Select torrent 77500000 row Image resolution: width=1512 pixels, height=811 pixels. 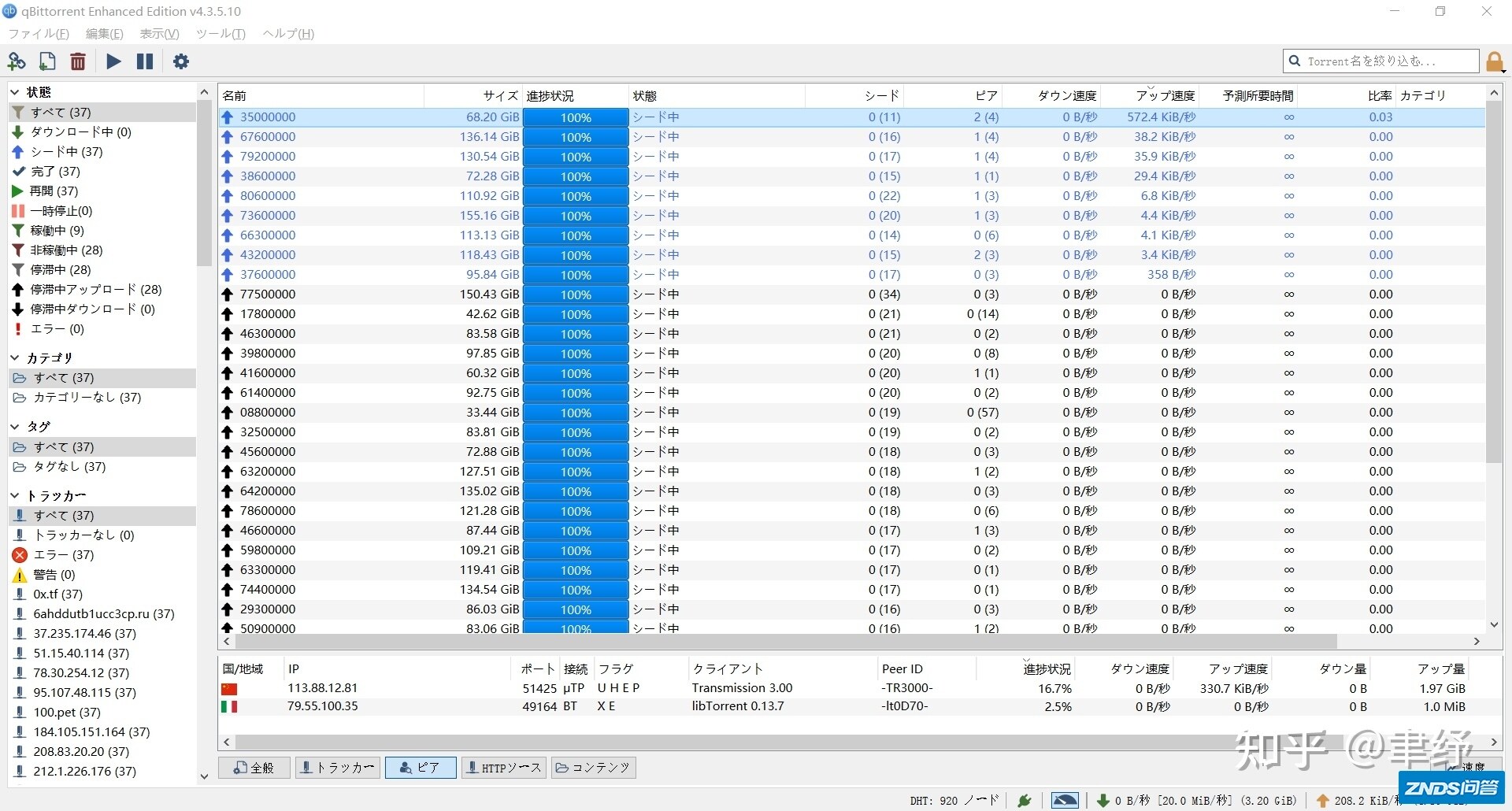(x=852, y=294)
